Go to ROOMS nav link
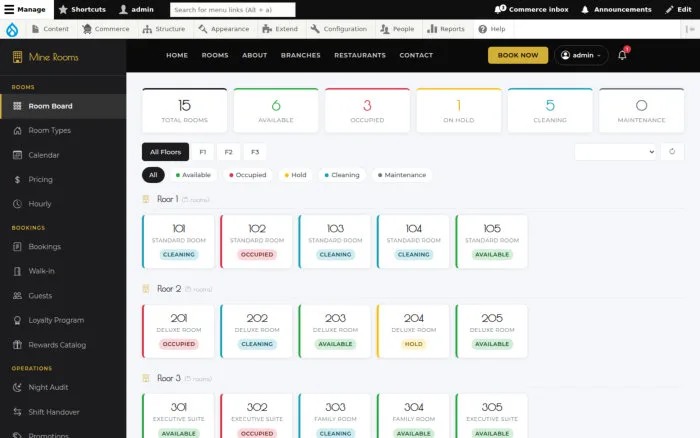This screenshot has width=700, height=438. click(215, 55)
